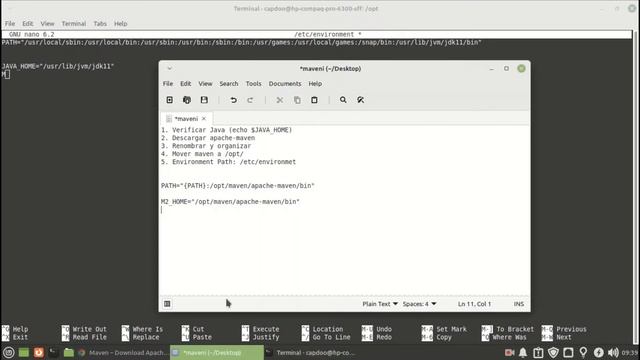Click the 09:39 clock in the system tray
640x360 pixels.
[630, 353]
